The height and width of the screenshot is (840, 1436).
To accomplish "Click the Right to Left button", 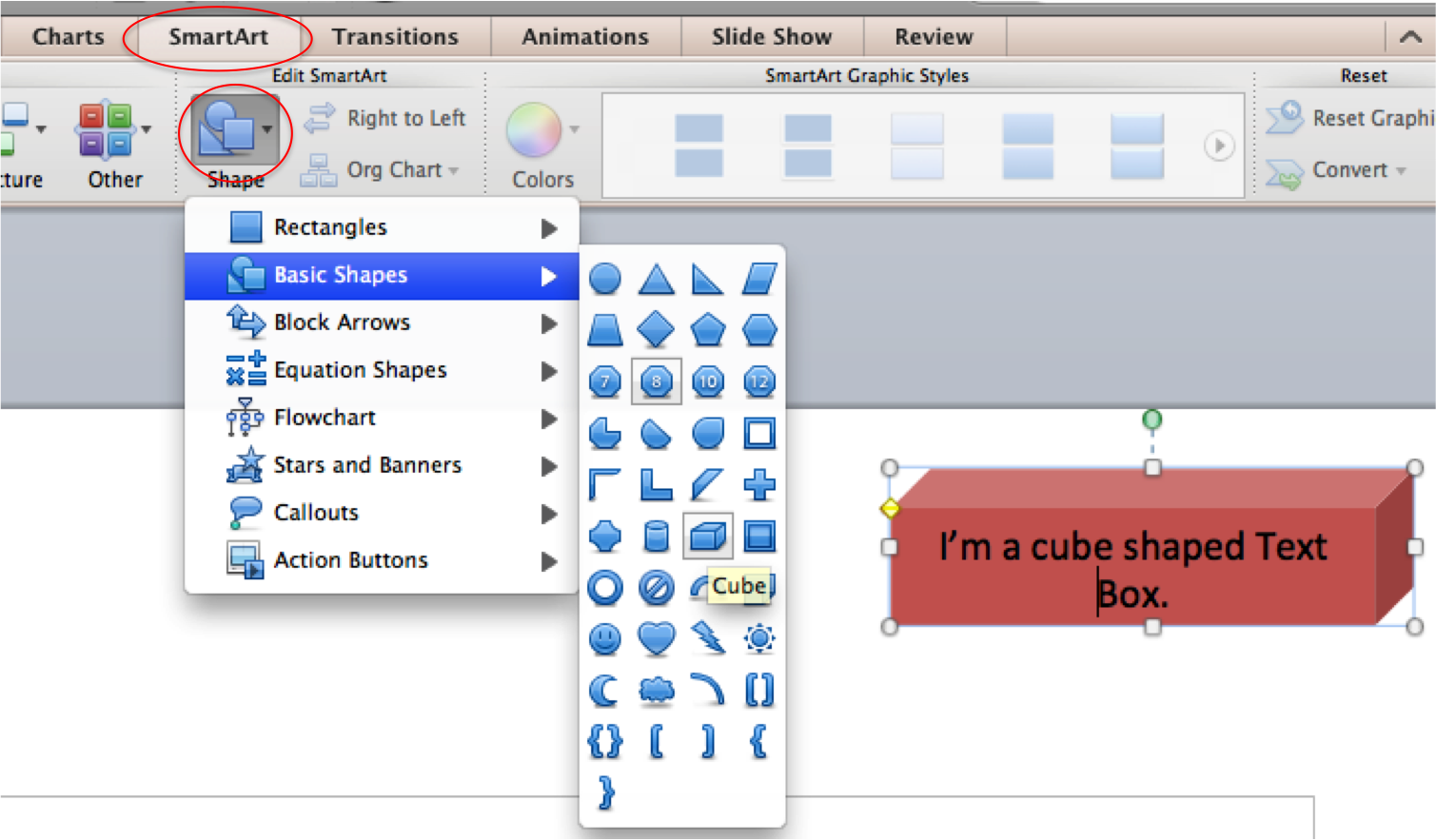I will click(x=385, y=119).
